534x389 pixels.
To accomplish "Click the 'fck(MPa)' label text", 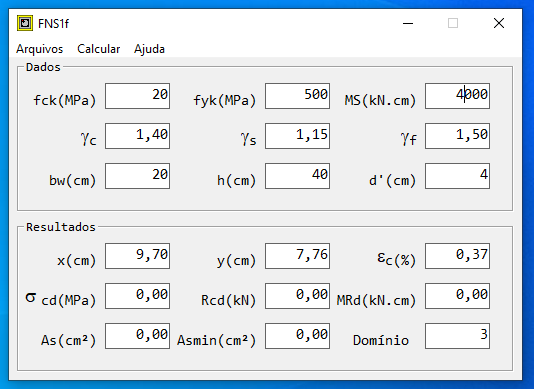I will pyautogui.click(x=65, y=100).
